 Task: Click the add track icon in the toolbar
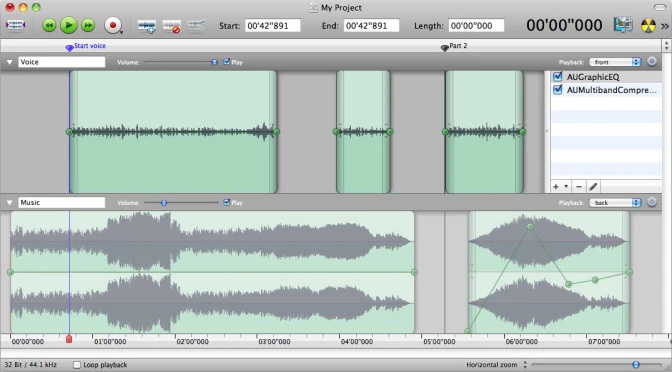147,26
